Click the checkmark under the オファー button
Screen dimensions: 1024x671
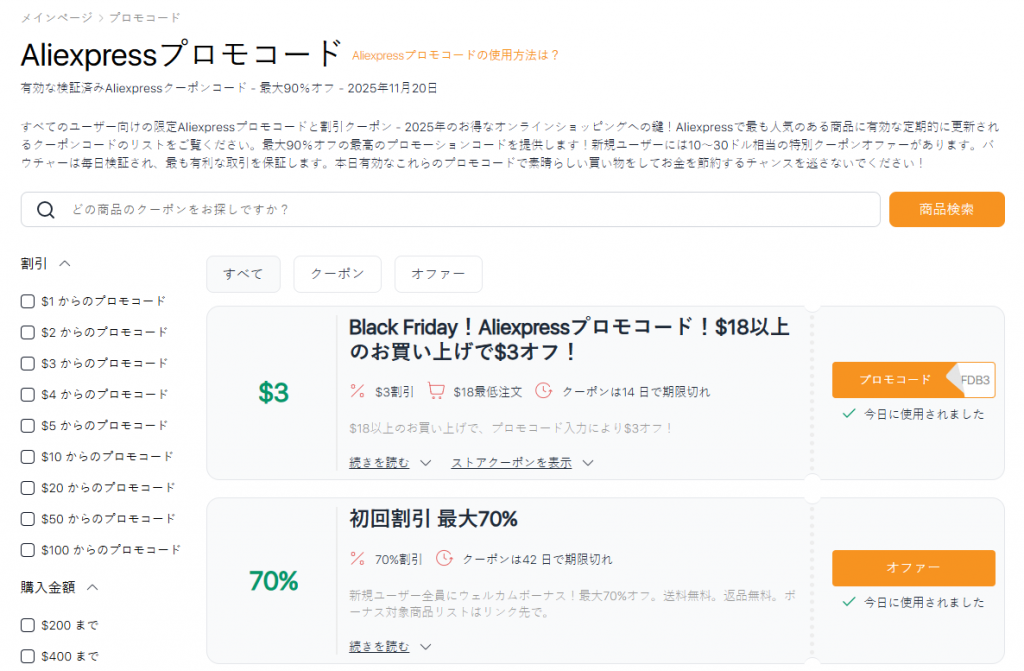[851, 602]
